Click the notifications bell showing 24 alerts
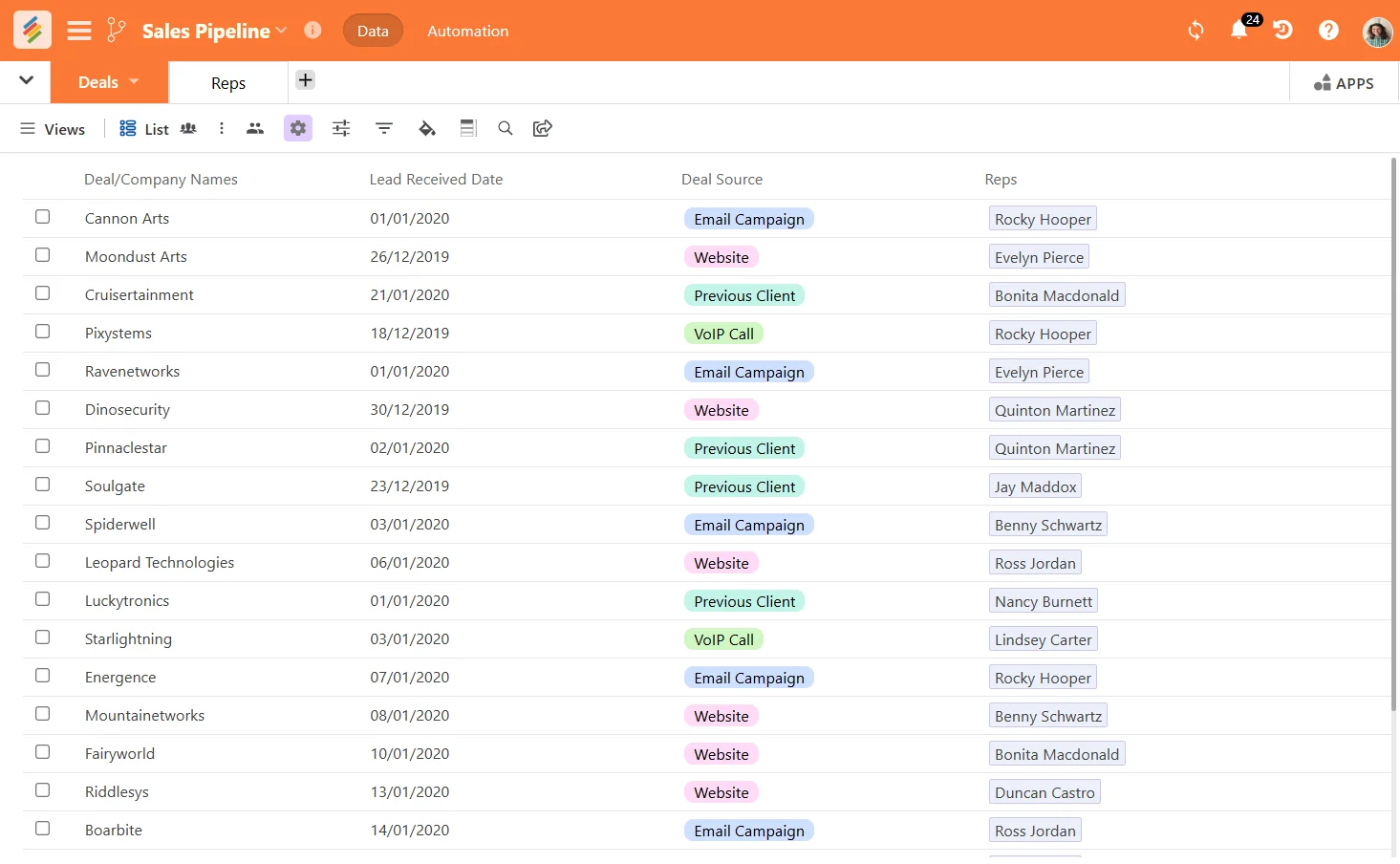Viewport: 1400px width, 864px height. (x=1239, y=31)
